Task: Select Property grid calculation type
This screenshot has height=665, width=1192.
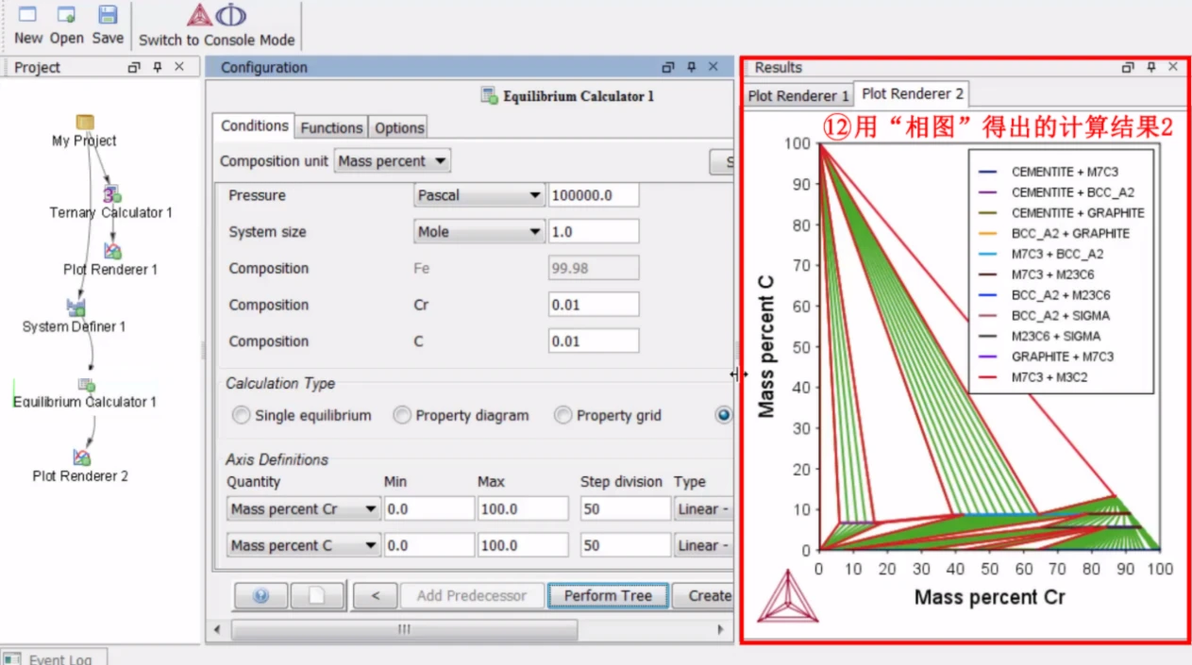Action: 563,415
